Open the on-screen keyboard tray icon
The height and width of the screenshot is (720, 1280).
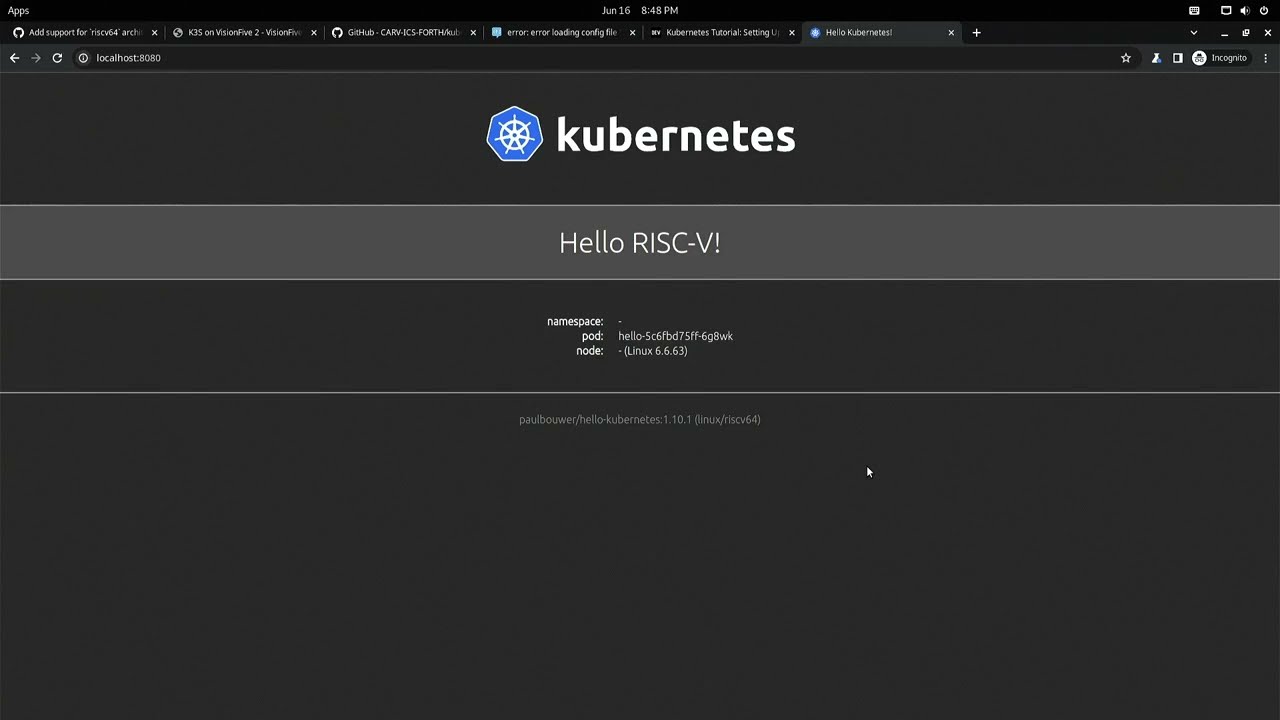(x=1194, y=10)
